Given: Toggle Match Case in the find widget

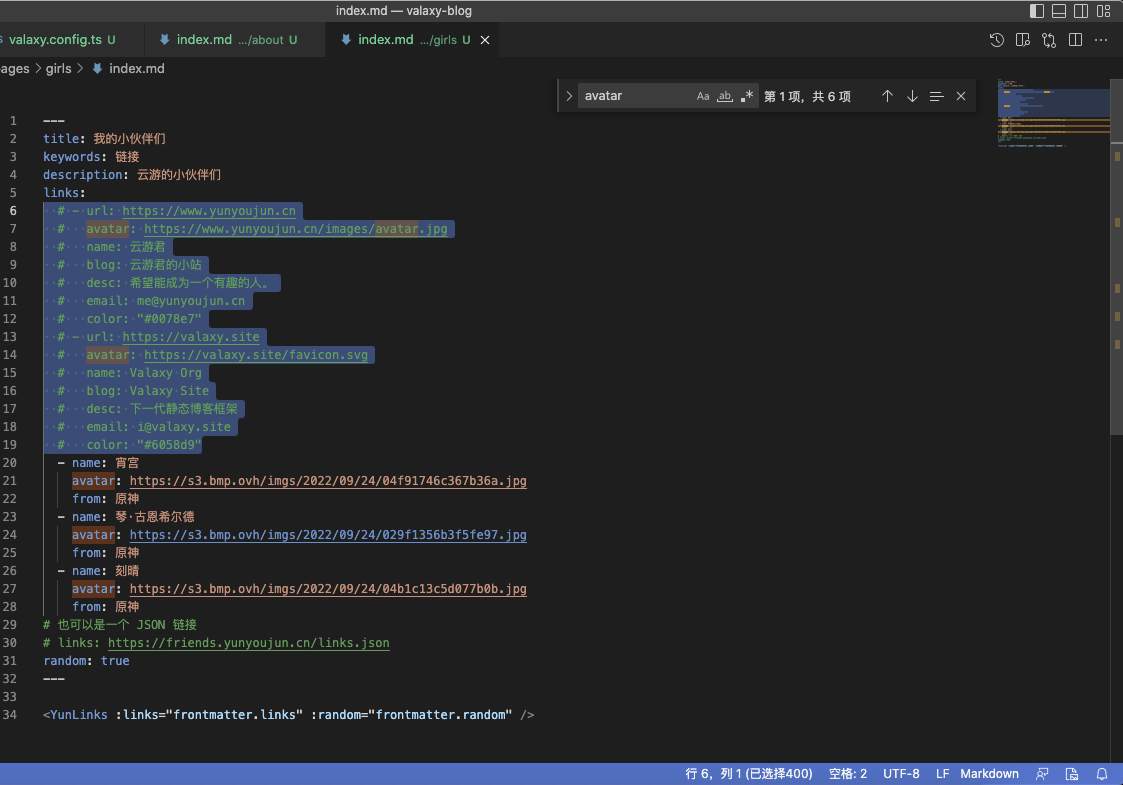Looking at the screenshot, I should tap(703, 95).
